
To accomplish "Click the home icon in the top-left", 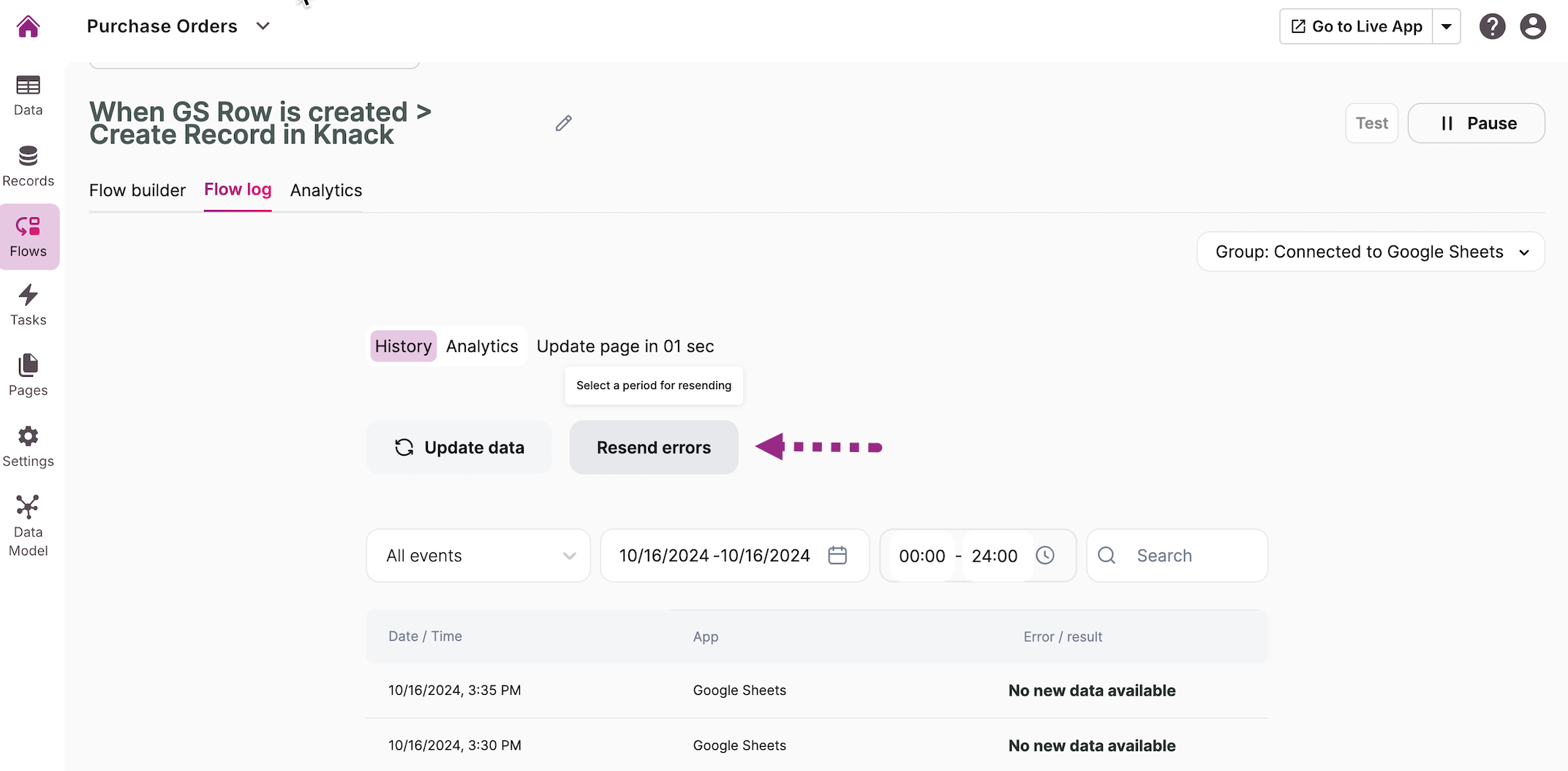I will coord(28,26).
